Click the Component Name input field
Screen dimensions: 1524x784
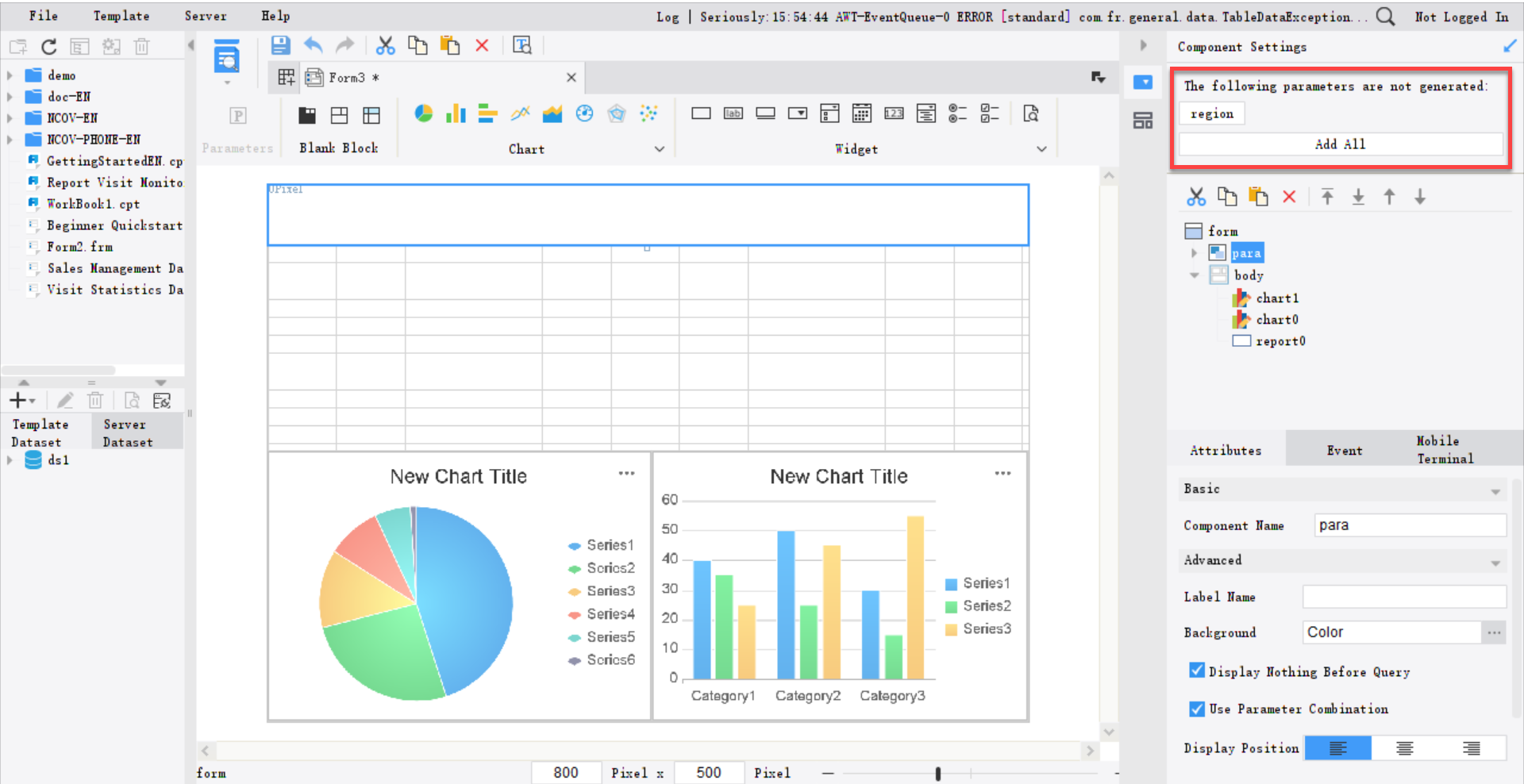[1410, 525]
